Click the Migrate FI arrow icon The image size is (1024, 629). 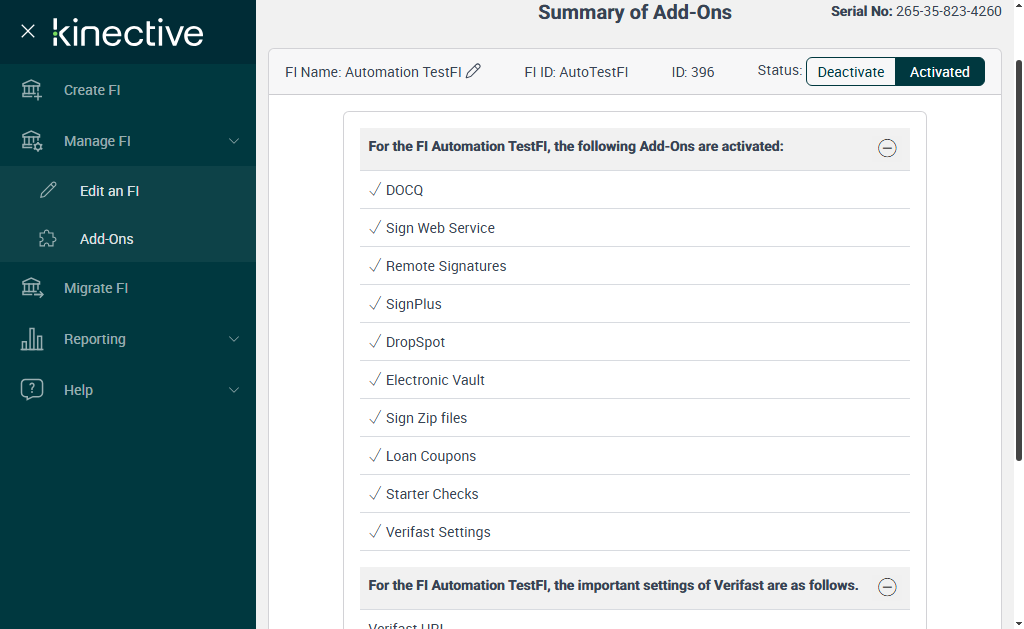32,288
